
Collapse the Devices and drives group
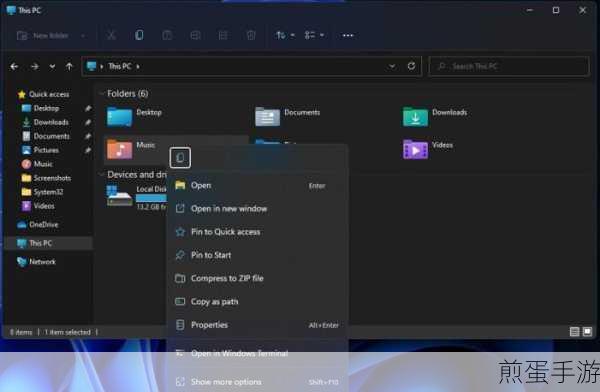(x=101, y=175)
